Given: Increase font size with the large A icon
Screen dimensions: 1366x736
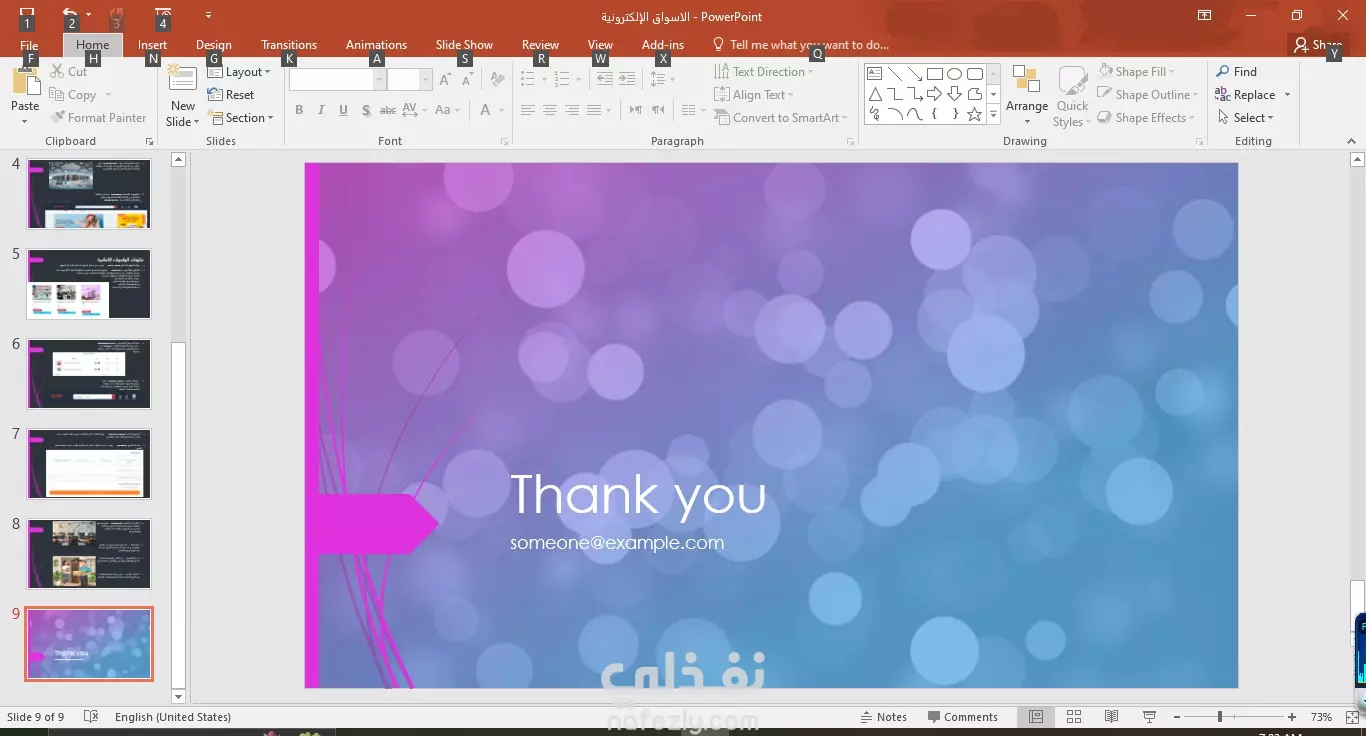Looking at the screenshot, I should 446,79.
